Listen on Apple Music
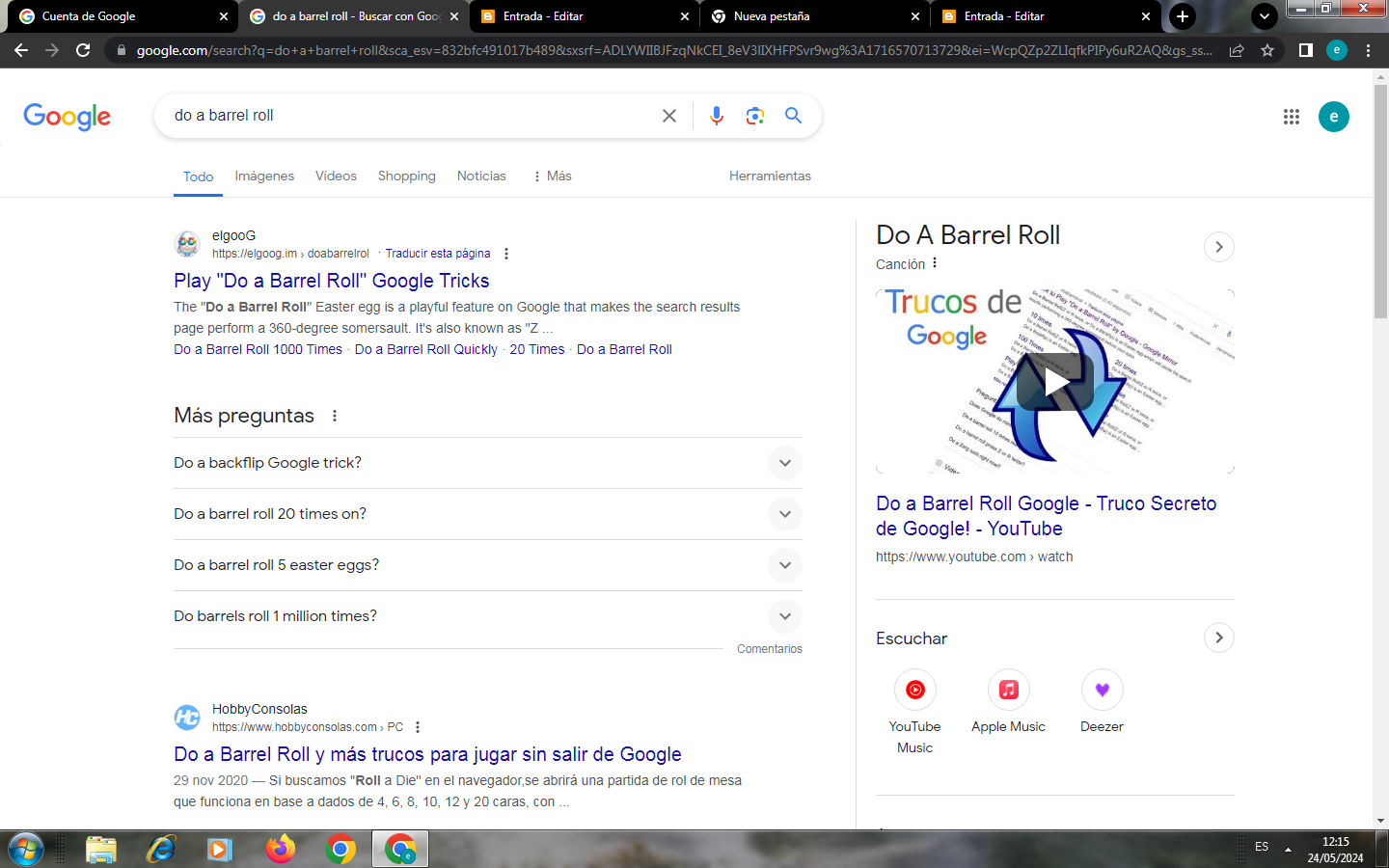 [x=1009, y=702]
